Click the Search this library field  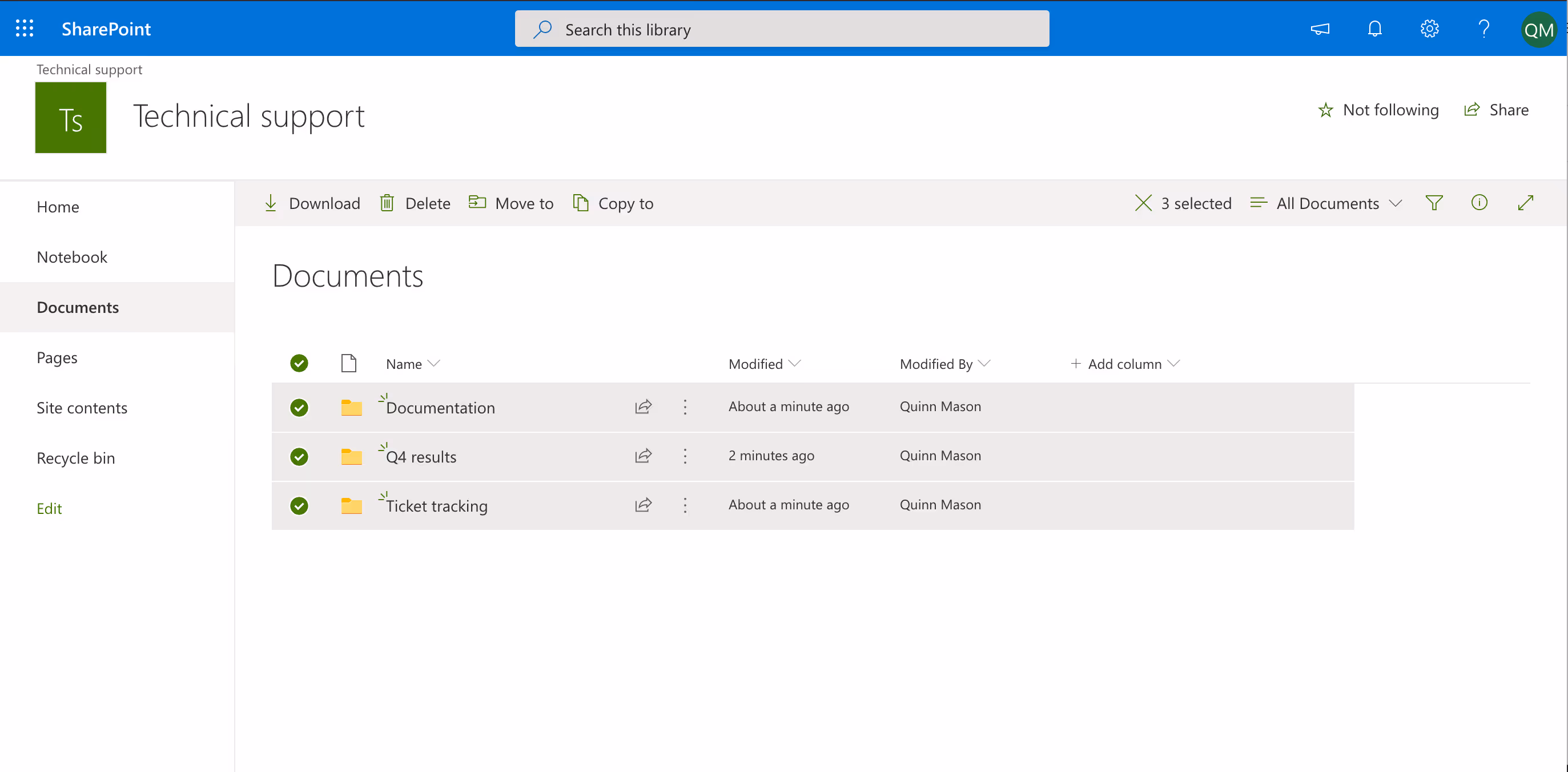coord(782,29)
